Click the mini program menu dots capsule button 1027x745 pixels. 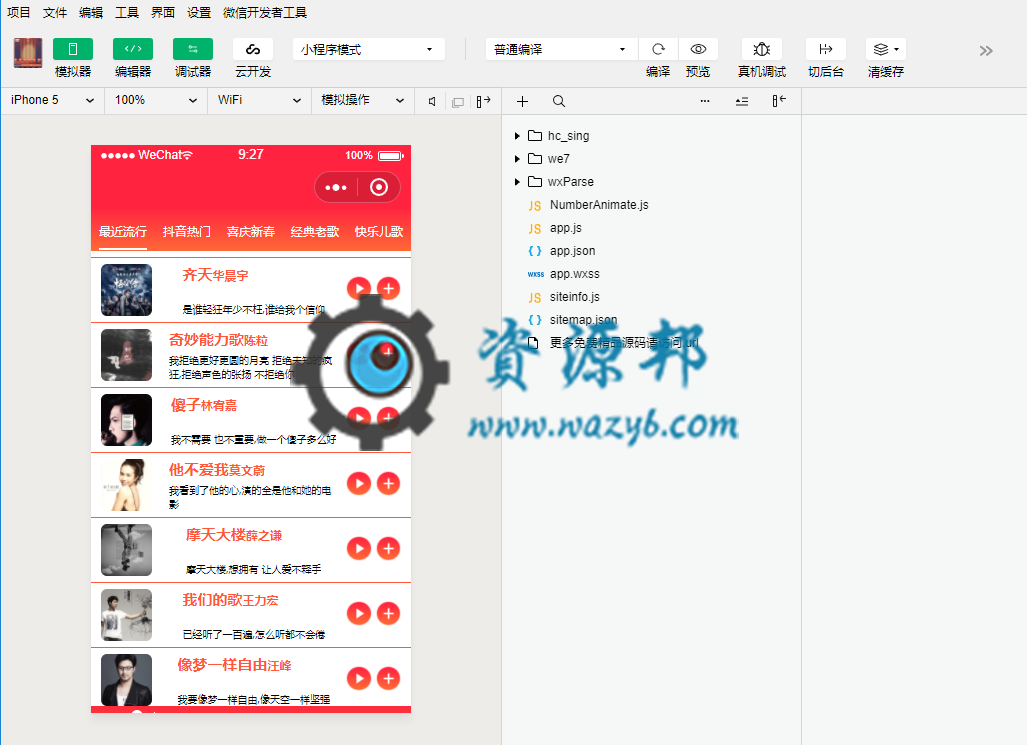click(x=336, y=187)
